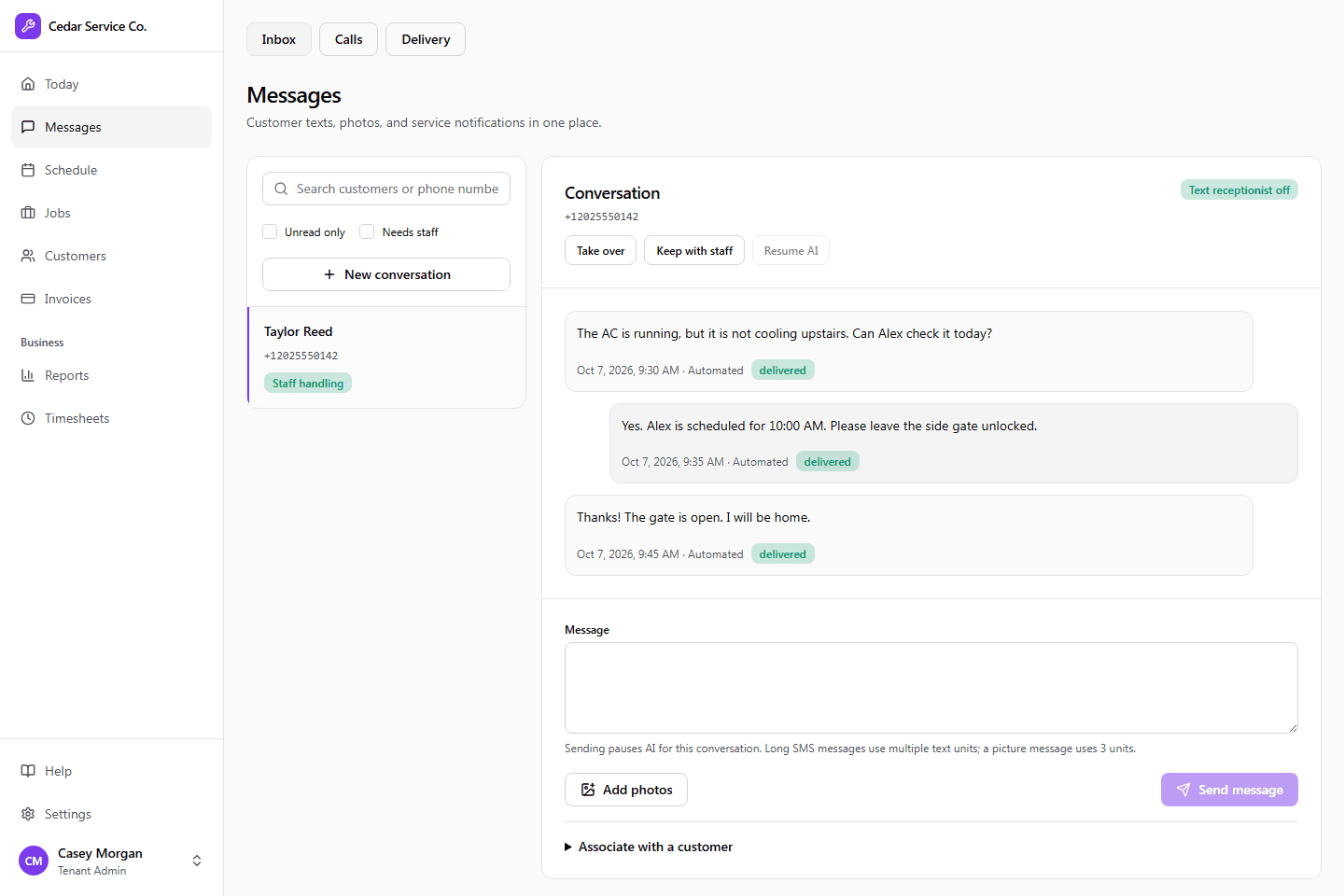Click the Timesheets clock icon
This screenshot has height=896, width=1344.
tap(28, 418)
